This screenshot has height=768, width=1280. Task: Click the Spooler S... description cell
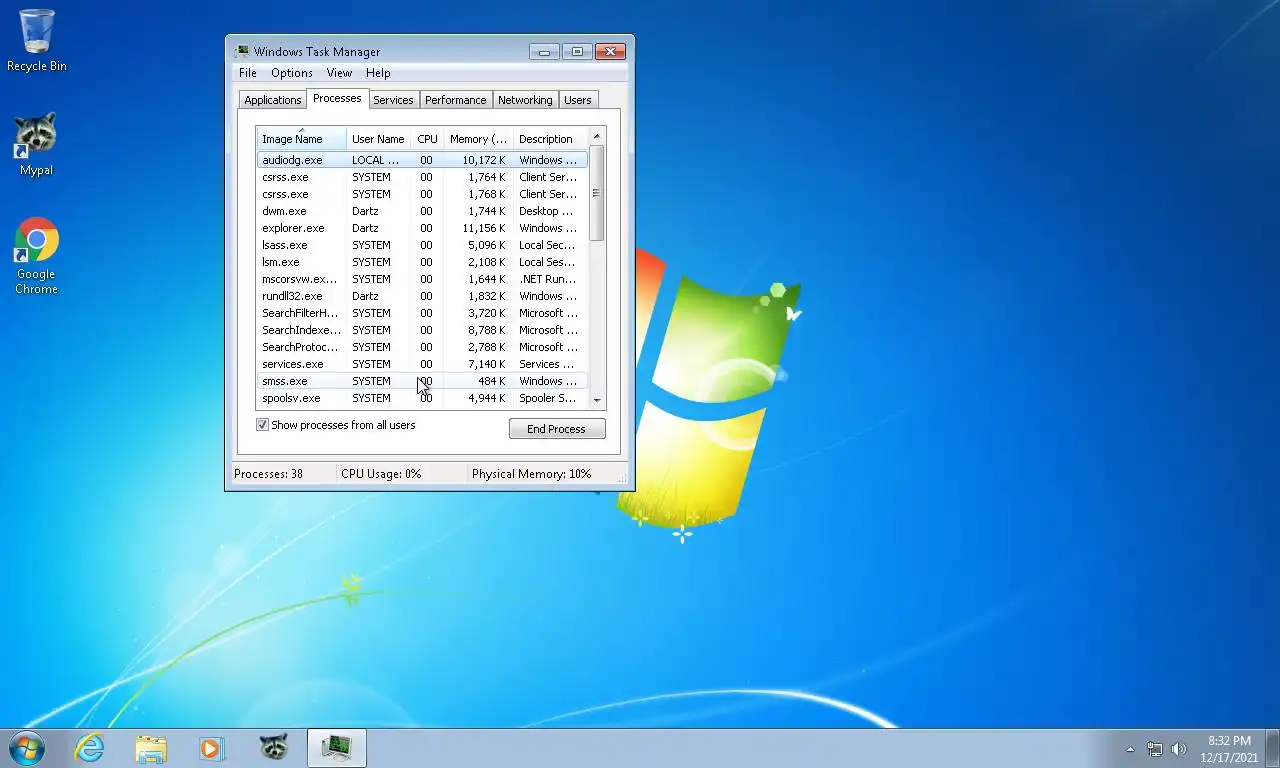[x=547, y=398]
